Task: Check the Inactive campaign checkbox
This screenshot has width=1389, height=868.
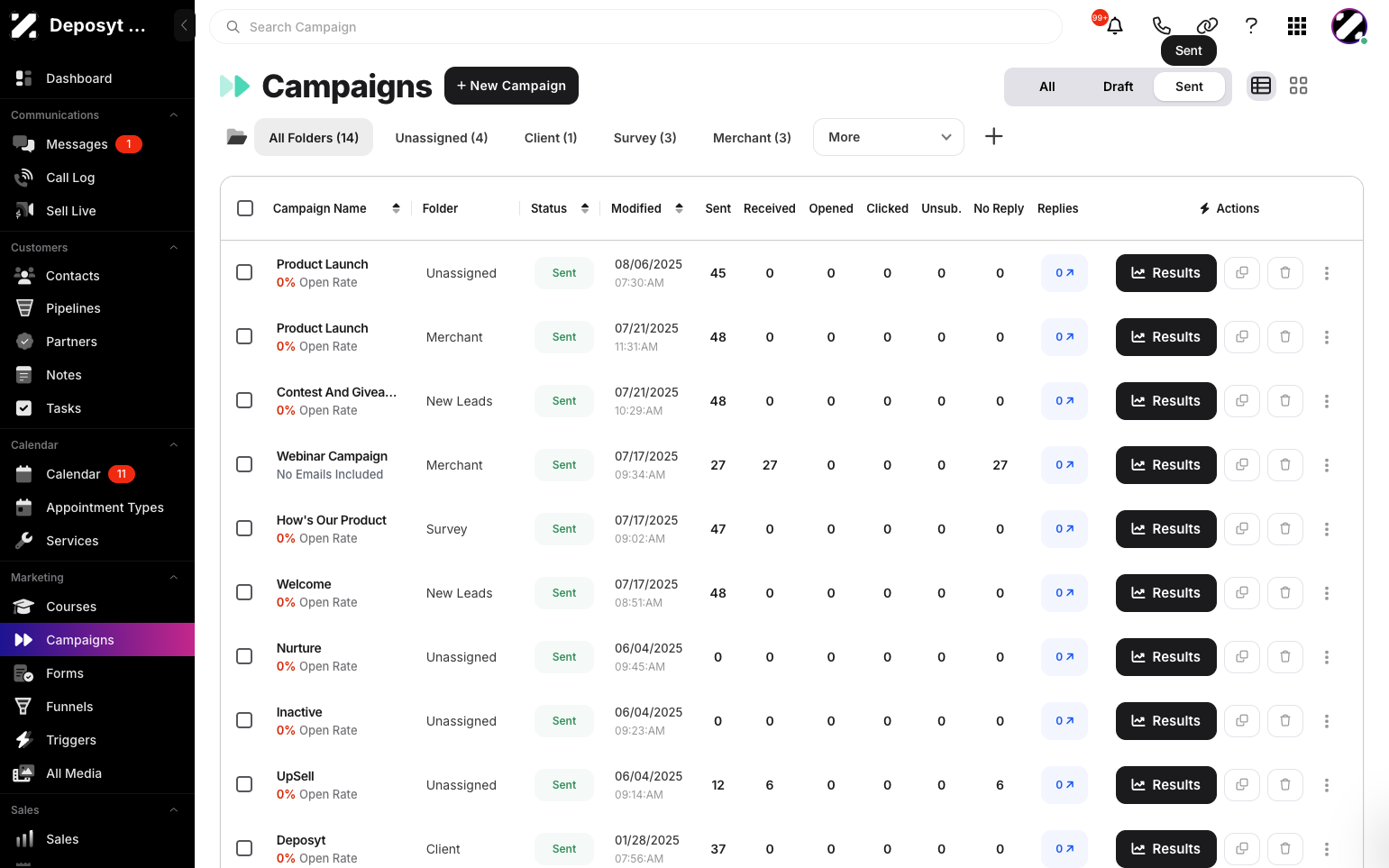Action: (x=244, y=720)
